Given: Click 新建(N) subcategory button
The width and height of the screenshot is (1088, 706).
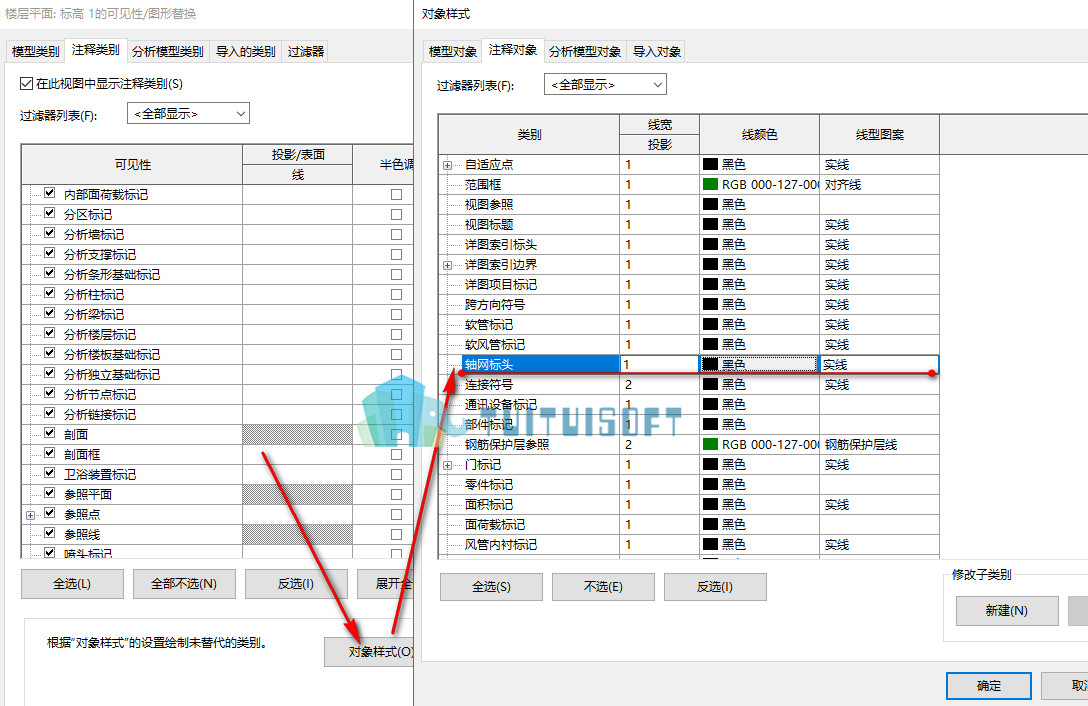Looking at the screenshot, I should click(x=1007, y=610).
